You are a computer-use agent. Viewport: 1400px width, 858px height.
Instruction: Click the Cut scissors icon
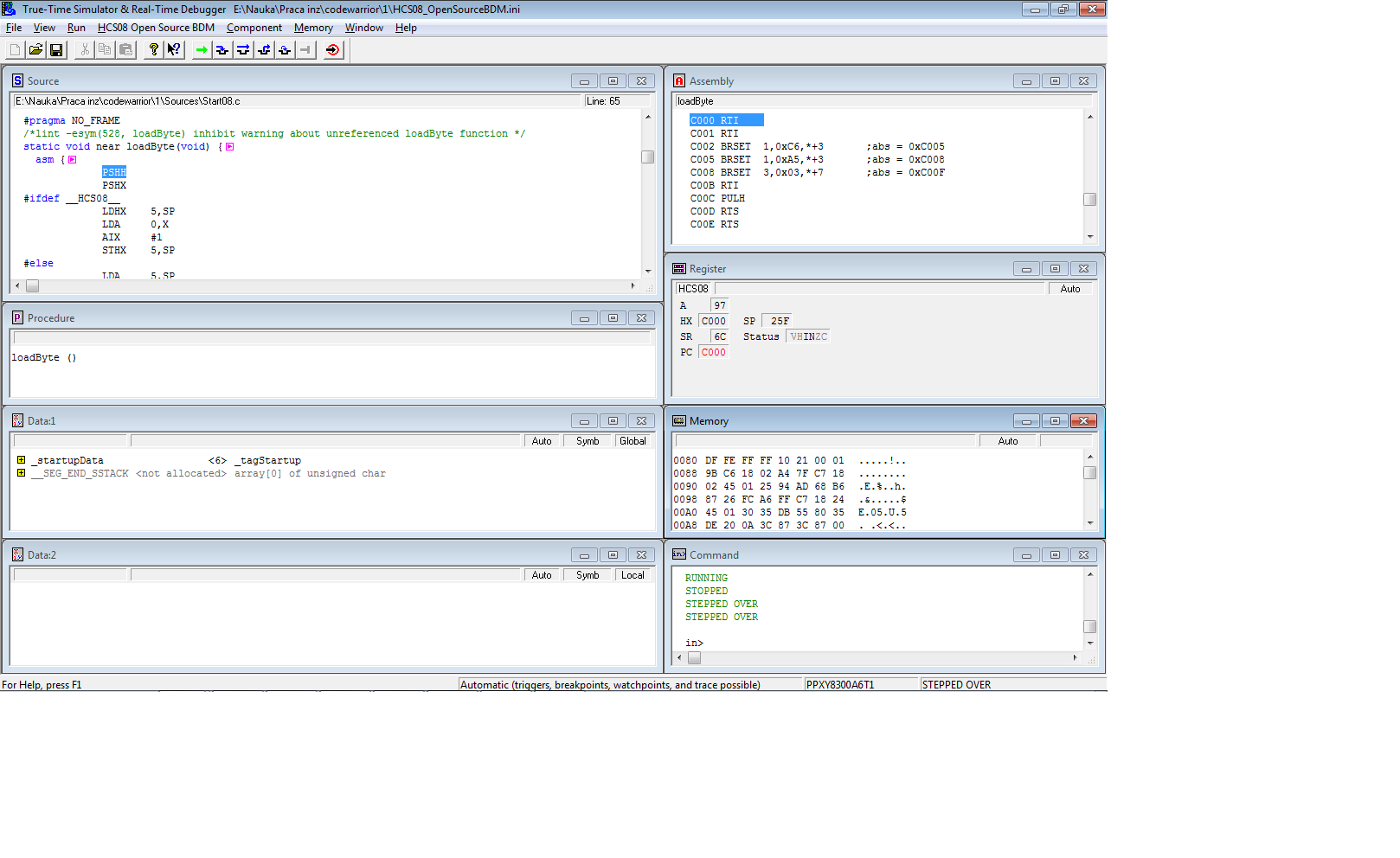(x=84, y=50)
